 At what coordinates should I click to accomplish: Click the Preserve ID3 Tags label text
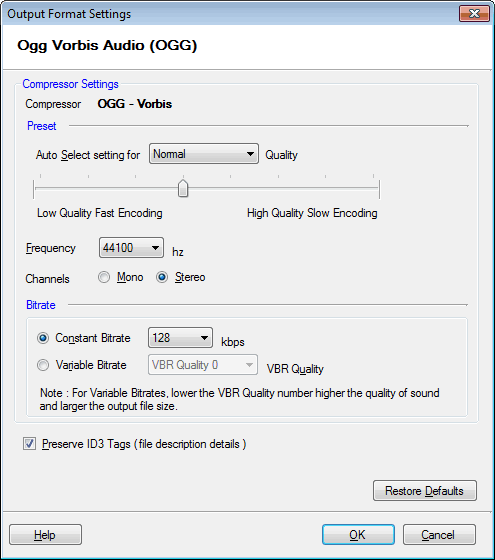[144, 444]
